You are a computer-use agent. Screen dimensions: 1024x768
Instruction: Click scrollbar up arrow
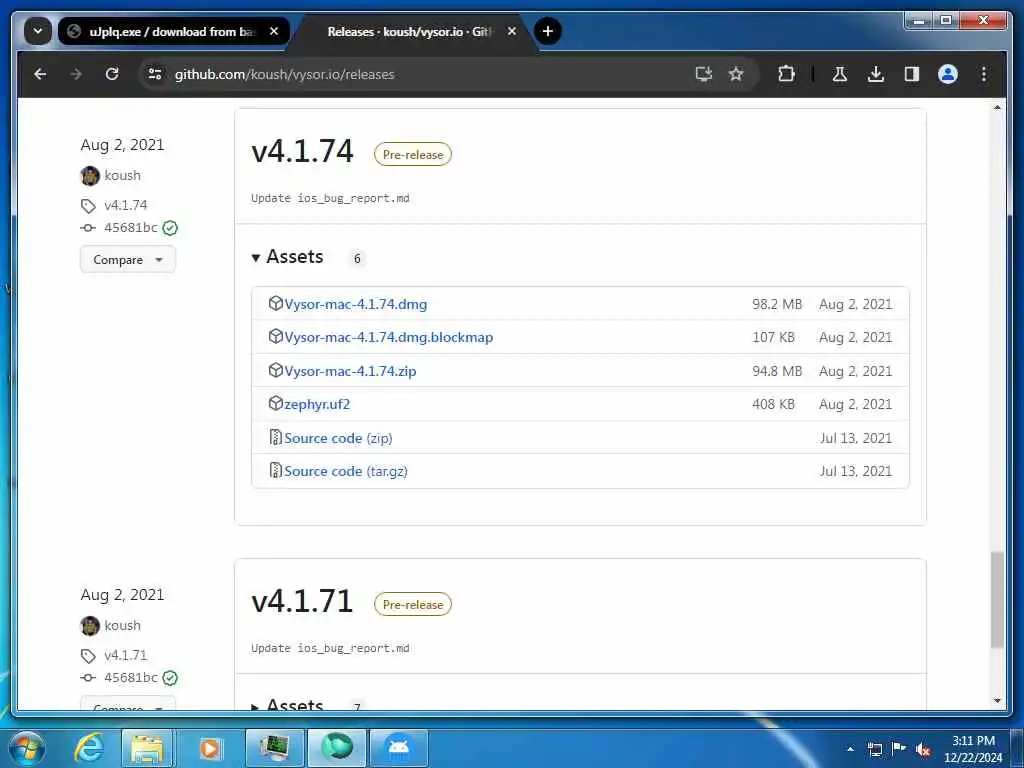[997, 106]
